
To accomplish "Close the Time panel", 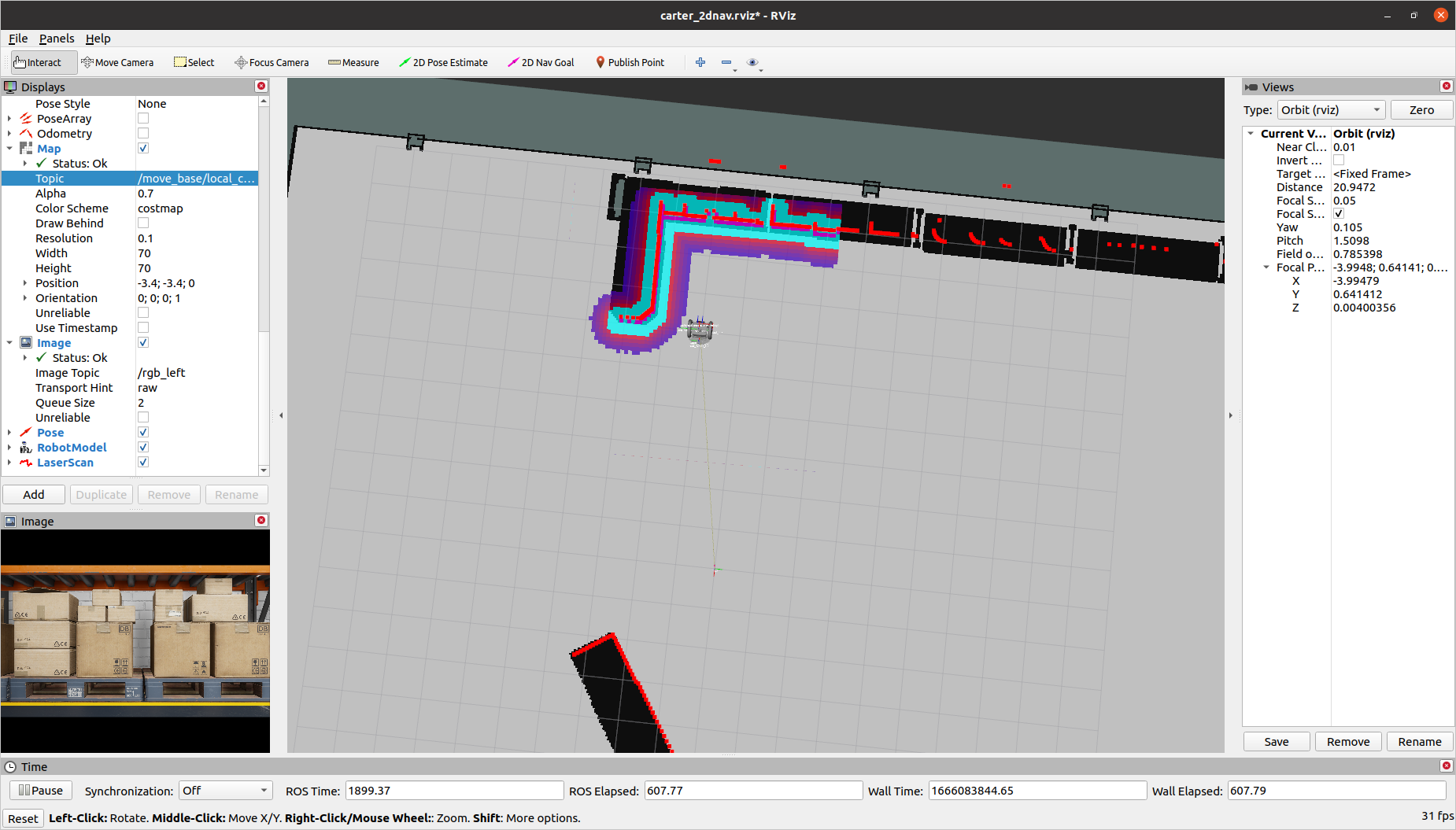I will pos(1446,766).
